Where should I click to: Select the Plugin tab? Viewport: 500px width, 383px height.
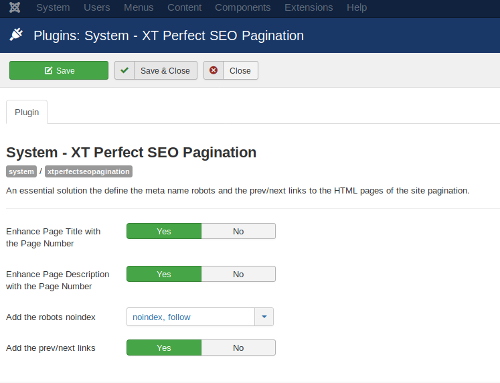coord(27,112)
